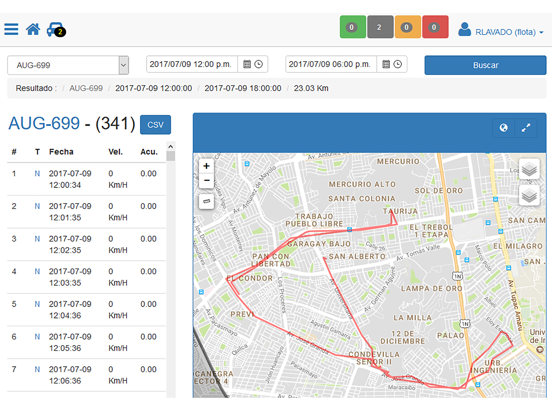Open the vehicles icon with badge 2
The height and width of the screenshot is (414, 552).
click(x=56, y=30)
